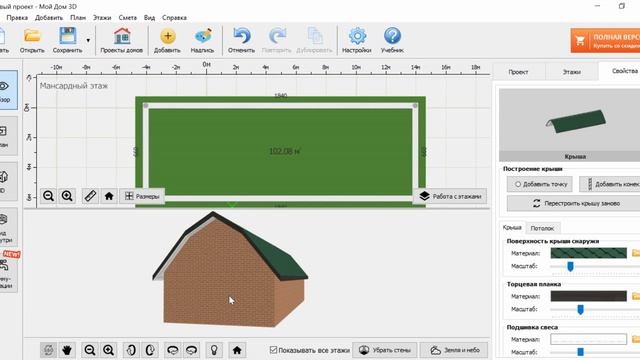This screenshot has height=360, width=640.
Task: Switch to the Проект tab
Action: click(x=518, y=72)
